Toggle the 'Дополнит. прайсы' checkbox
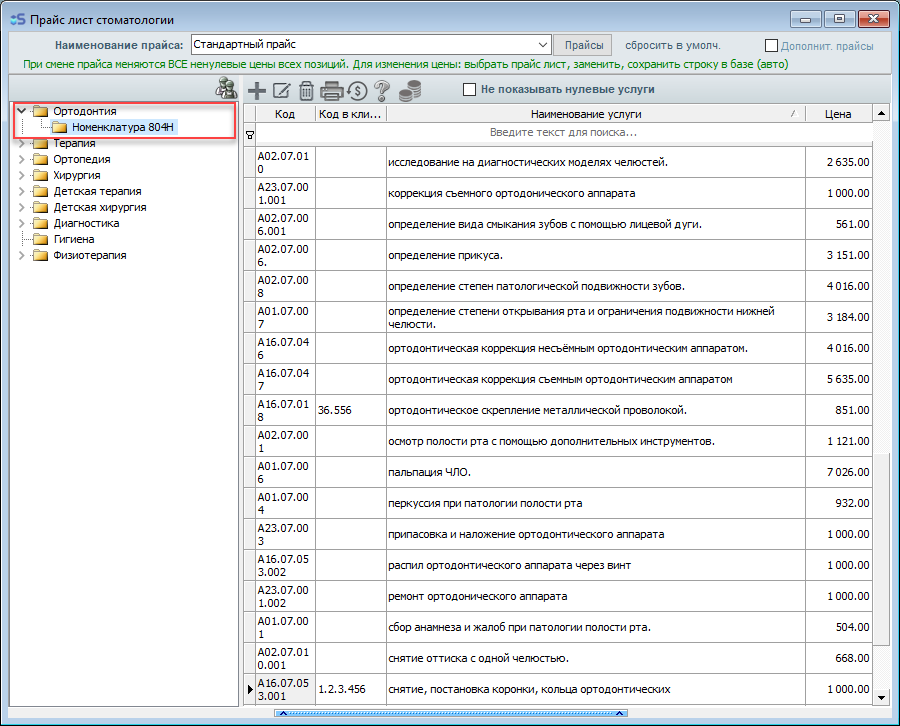This screenshot has width=900, height=726. (x=771, y=45)
